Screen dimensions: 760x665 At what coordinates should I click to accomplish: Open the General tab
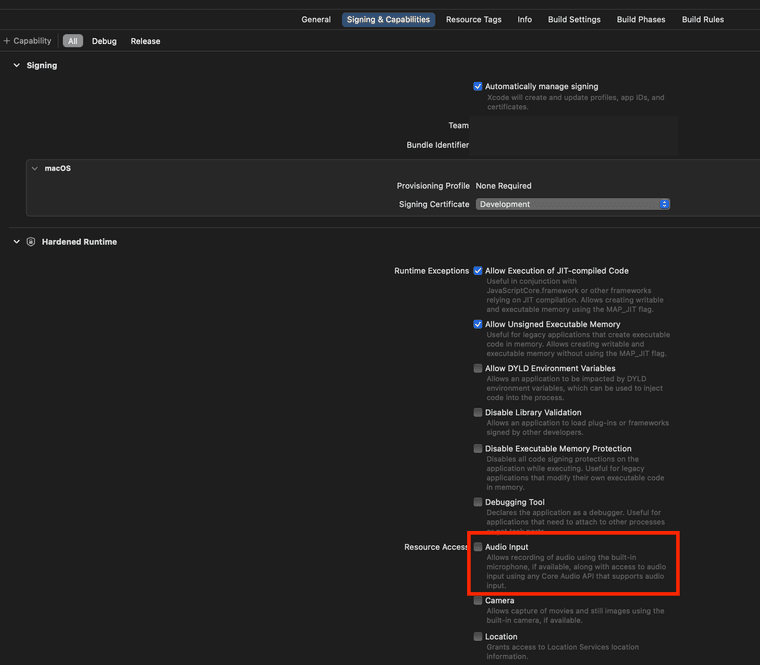316,19
